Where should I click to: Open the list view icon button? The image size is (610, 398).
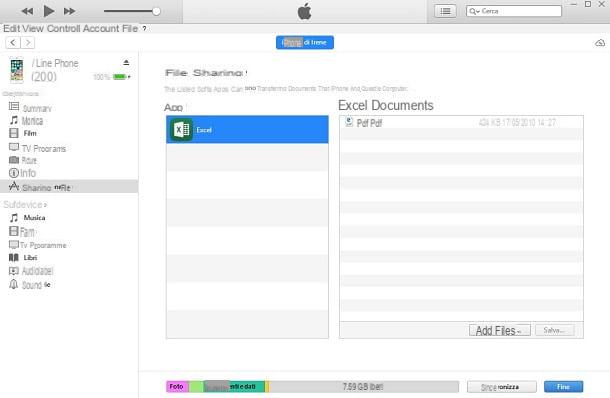click(x=445, y=11)
